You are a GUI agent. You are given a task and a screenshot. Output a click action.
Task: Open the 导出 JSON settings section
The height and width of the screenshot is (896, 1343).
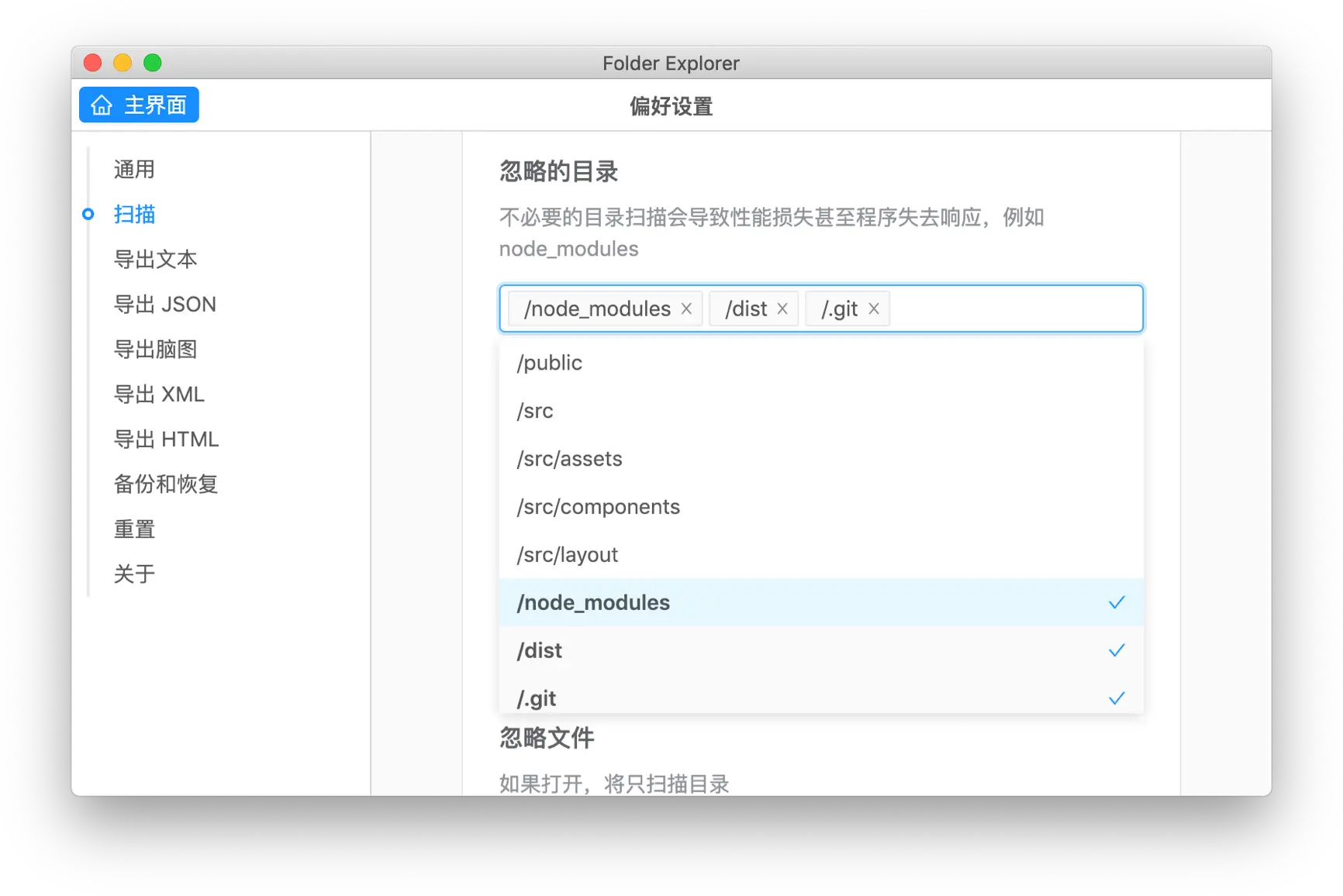pos(164,304)
